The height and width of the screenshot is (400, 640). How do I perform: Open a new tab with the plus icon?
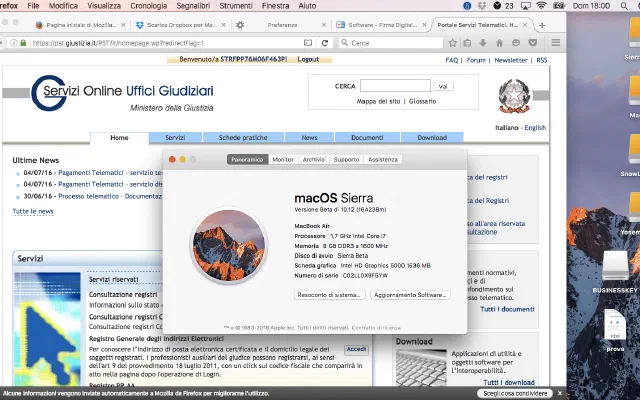[542, 25]
